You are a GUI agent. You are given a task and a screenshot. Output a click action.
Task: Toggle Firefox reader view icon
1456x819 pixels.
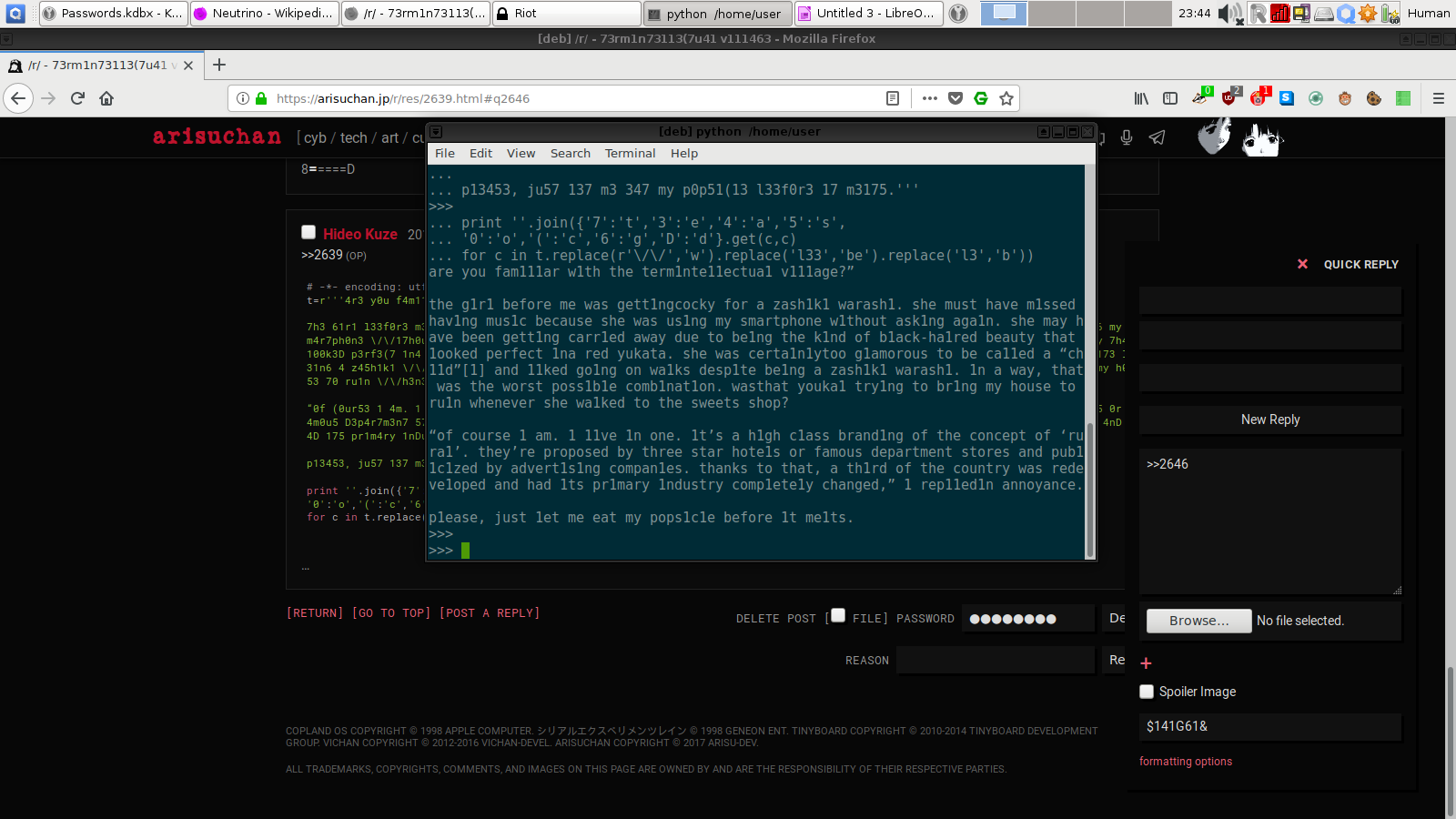893,98
